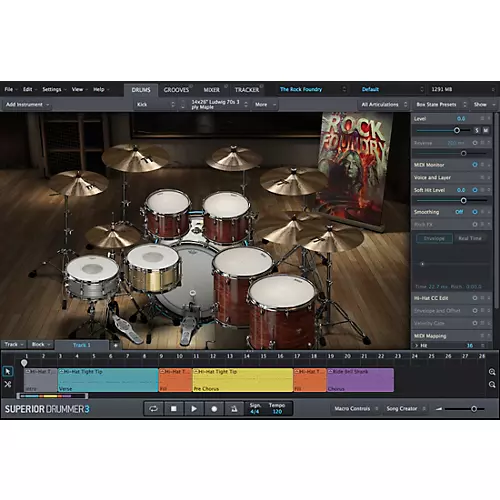Open Voice and Layer row menu icon
Image resolution: width=500 pixels, height=500 pixels.
coord(482,178)
